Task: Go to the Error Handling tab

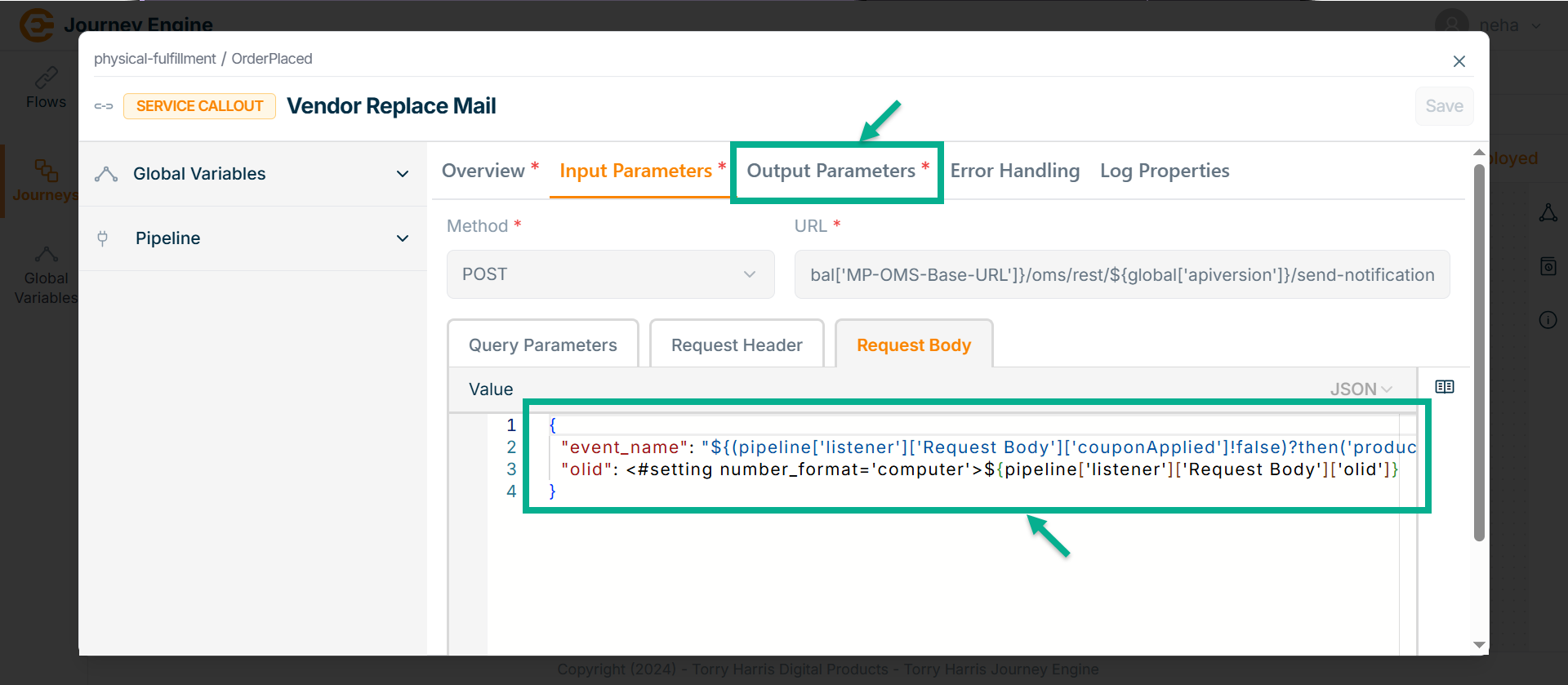Action: tap(1014, 171)
